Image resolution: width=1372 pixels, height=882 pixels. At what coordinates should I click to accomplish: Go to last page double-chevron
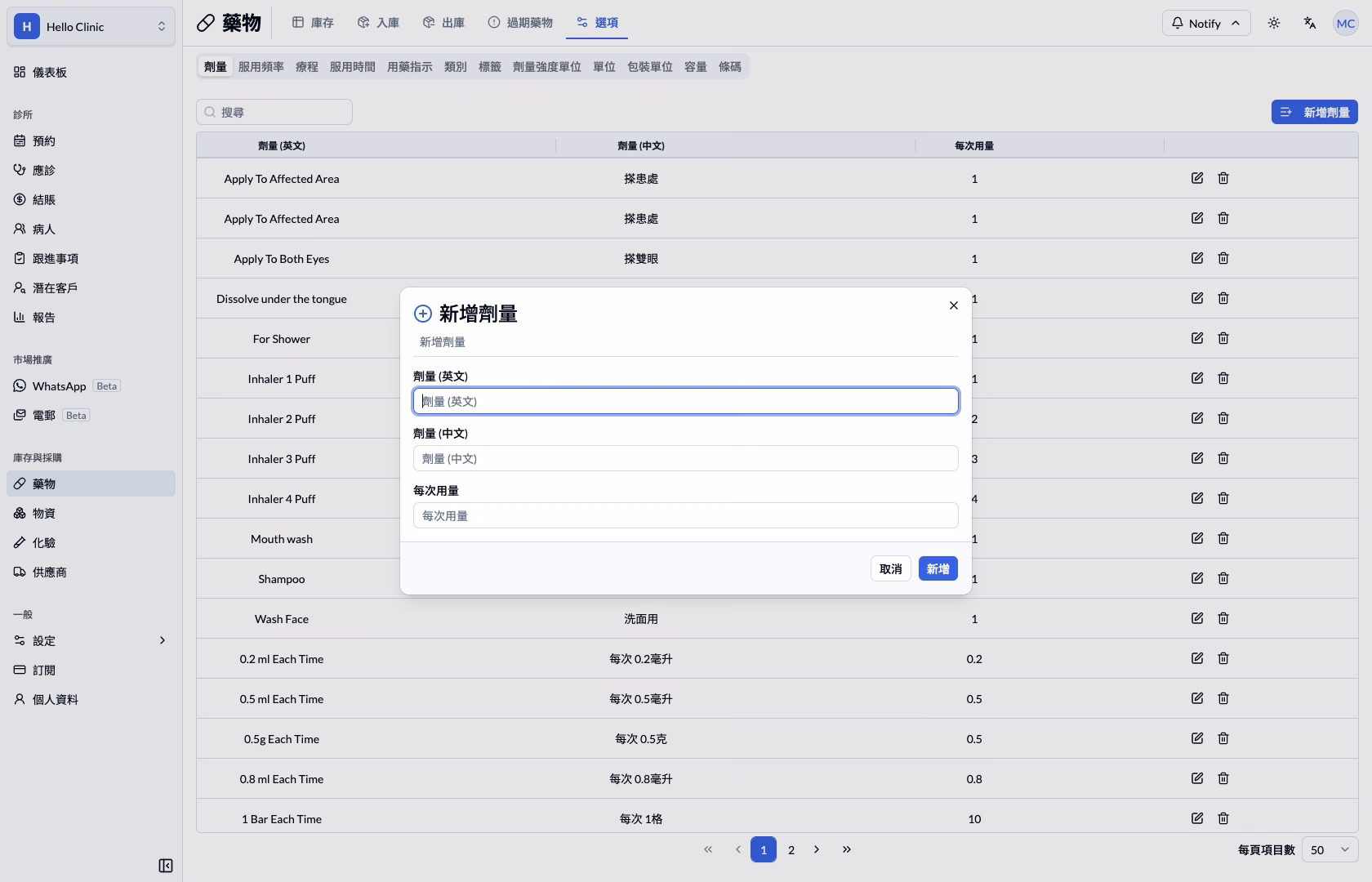pos(847,849)
